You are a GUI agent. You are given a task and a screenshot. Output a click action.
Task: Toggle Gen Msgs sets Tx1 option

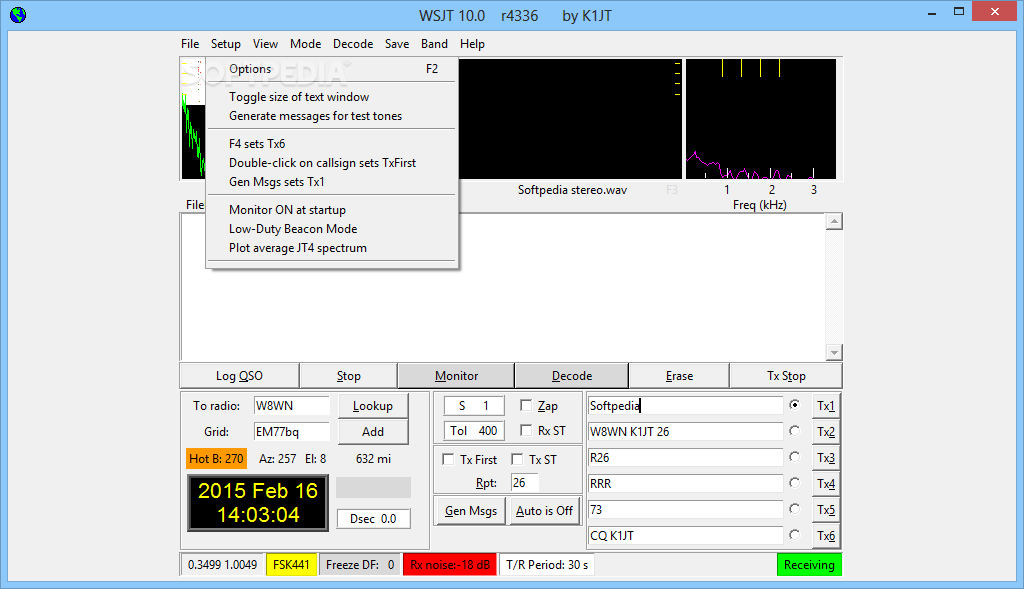coord(332,182)
